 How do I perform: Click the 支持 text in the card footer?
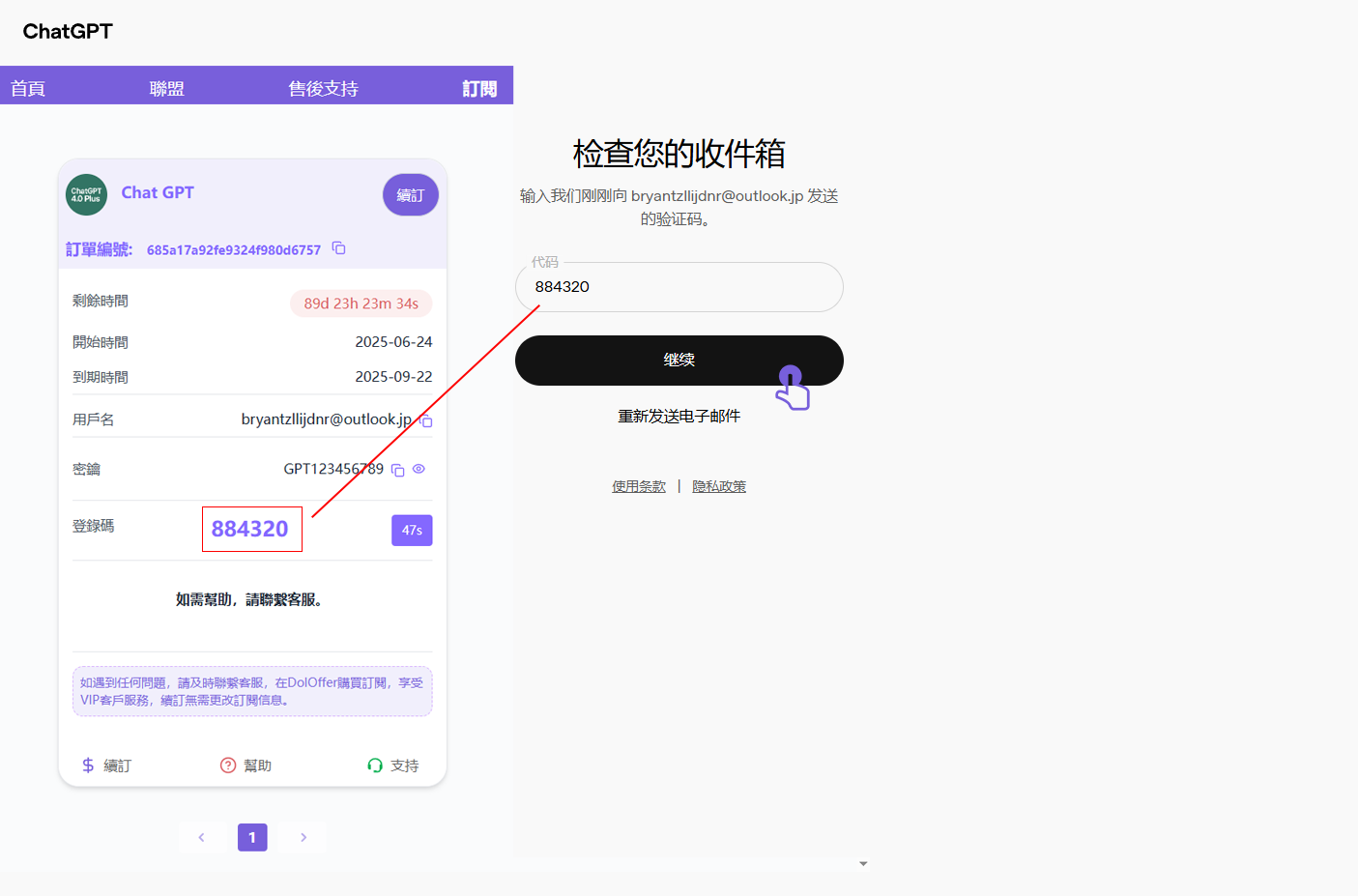405,766
